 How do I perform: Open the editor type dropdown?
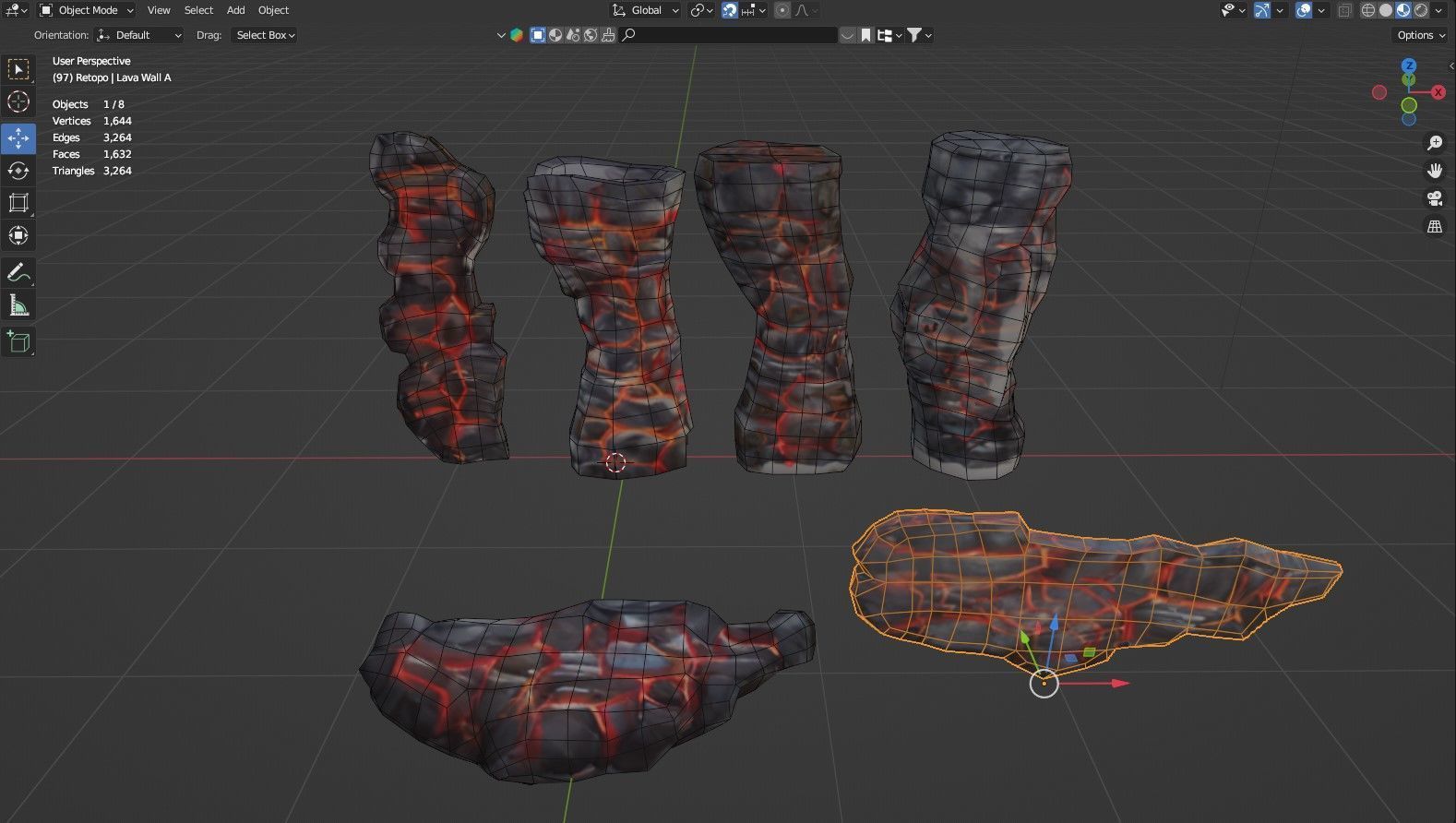point(18,10)
